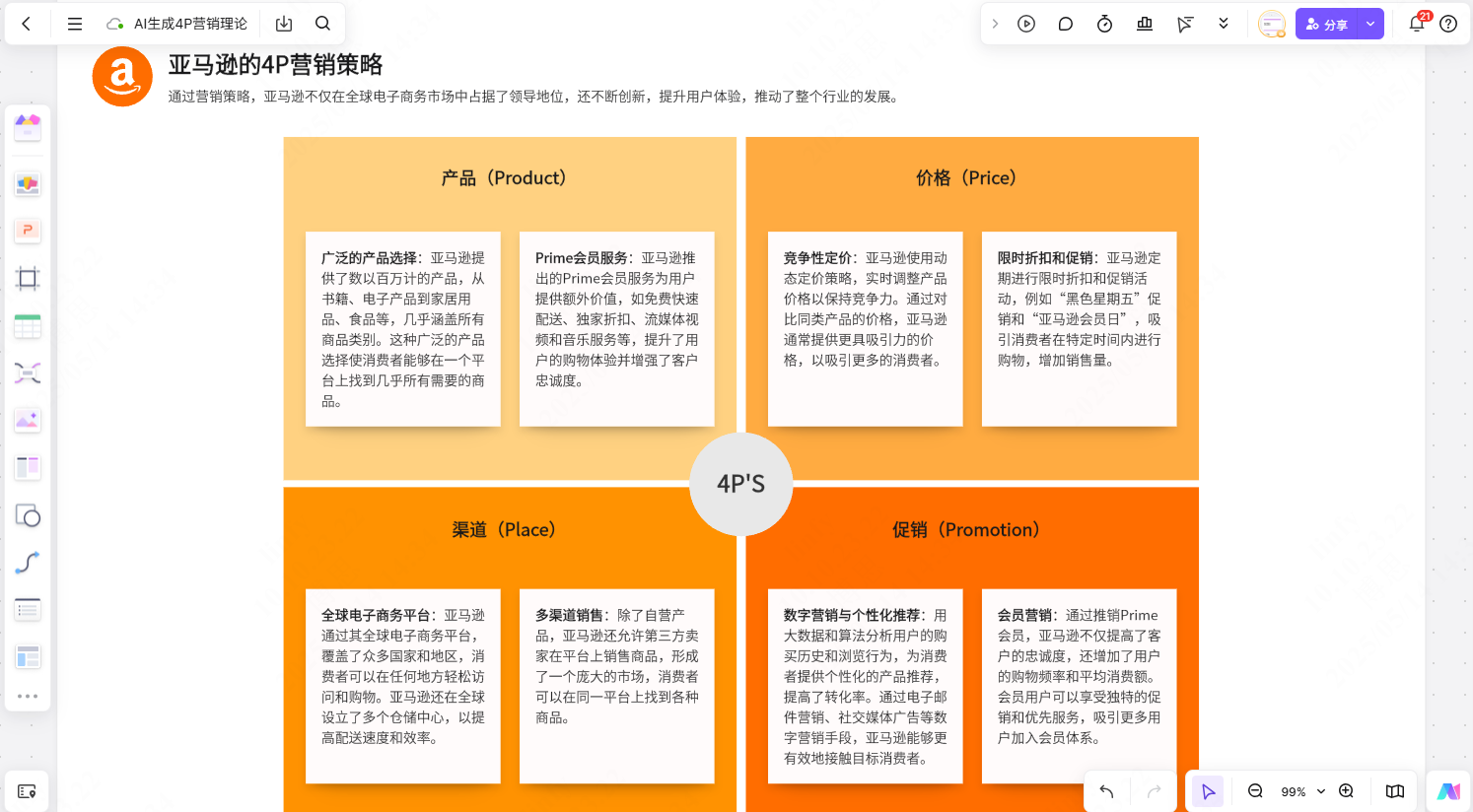1473x812 pixels.
Task: Select the shapes tool
Action: [28, 515]
